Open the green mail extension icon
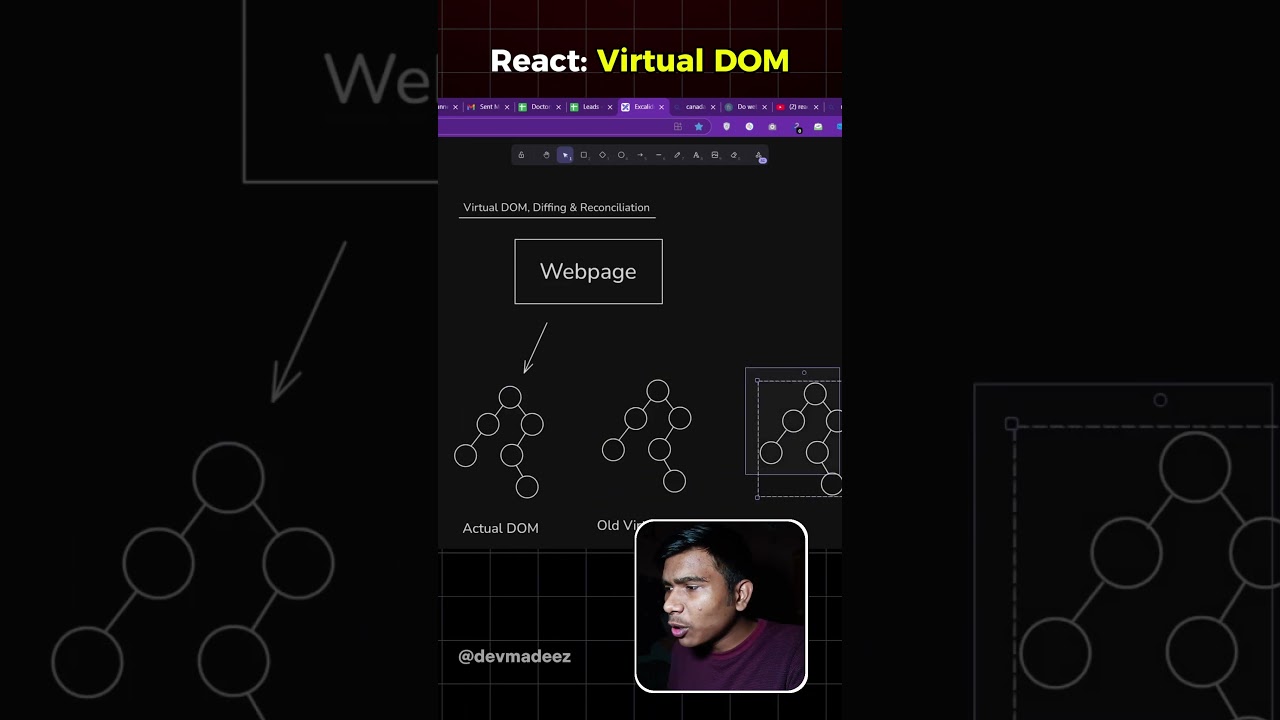1280x720 pixels. coord(818,127)
